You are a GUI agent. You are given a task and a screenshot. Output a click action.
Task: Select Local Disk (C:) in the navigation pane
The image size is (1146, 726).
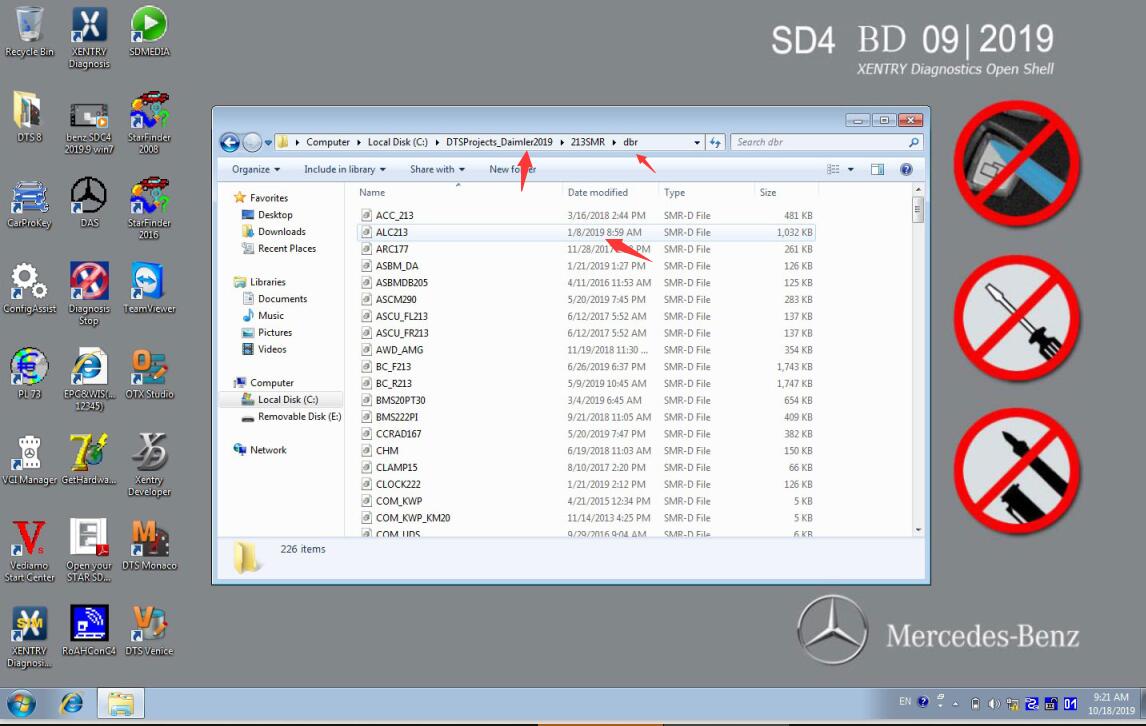tap(288, 400)
